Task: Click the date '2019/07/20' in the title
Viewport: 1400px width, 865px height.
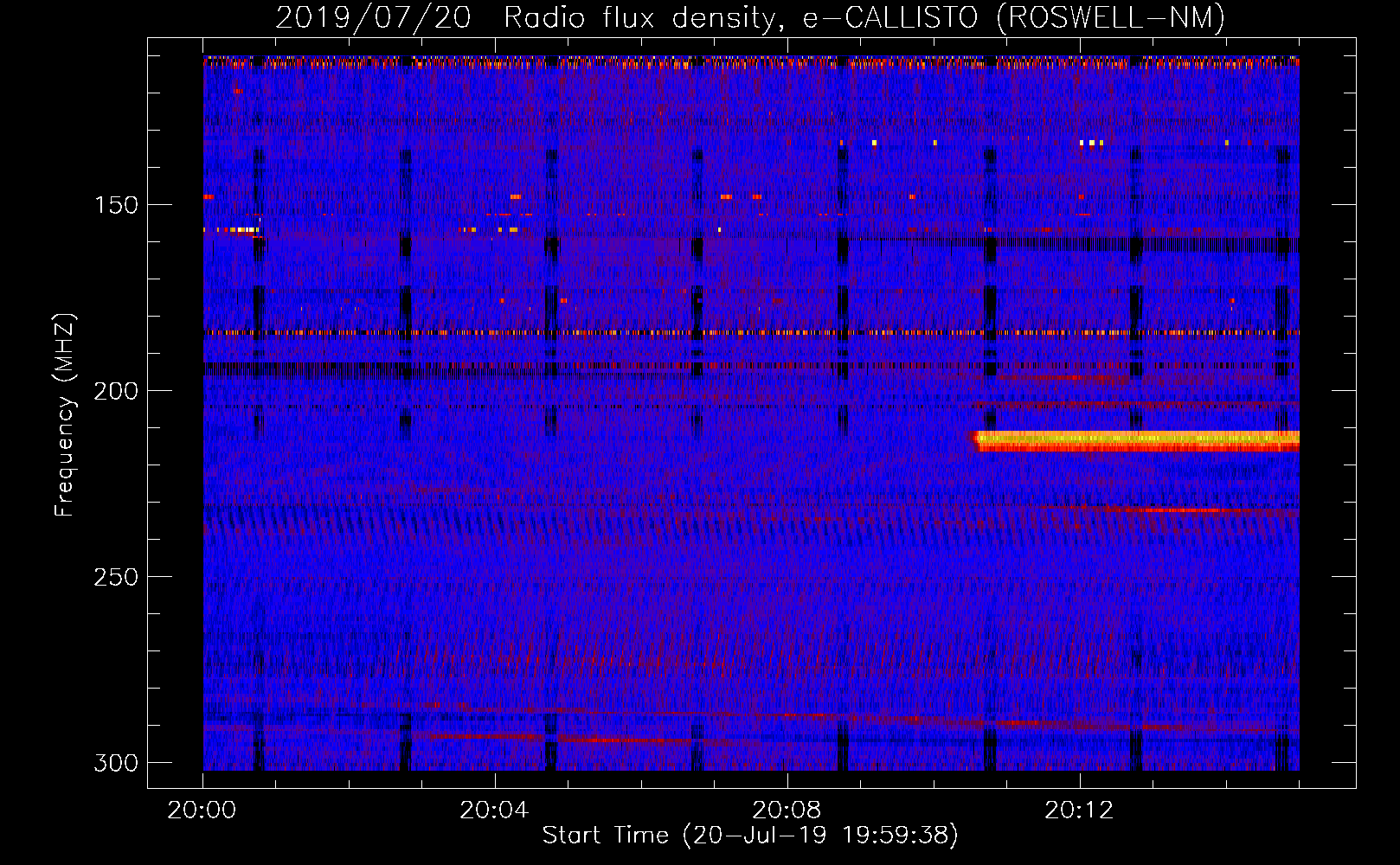Action: coord(373,18)
